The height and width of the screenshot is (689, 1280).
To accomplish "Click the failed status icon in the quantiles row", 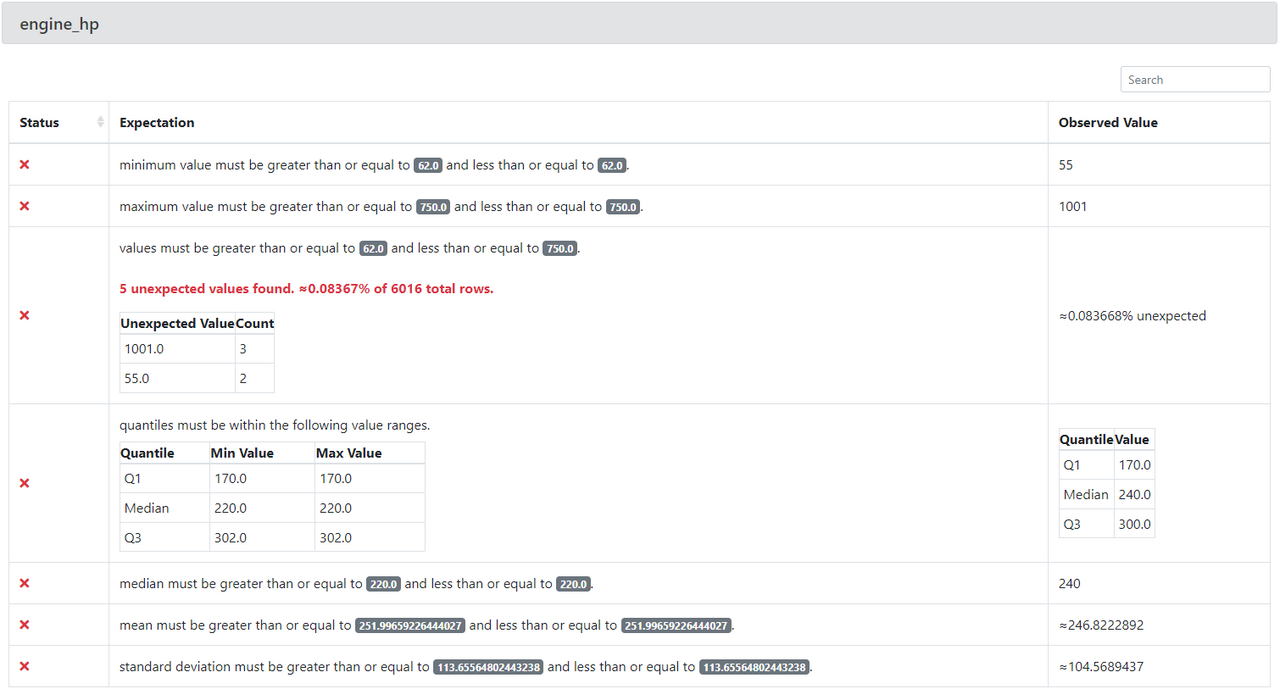I will pos(25,483).
